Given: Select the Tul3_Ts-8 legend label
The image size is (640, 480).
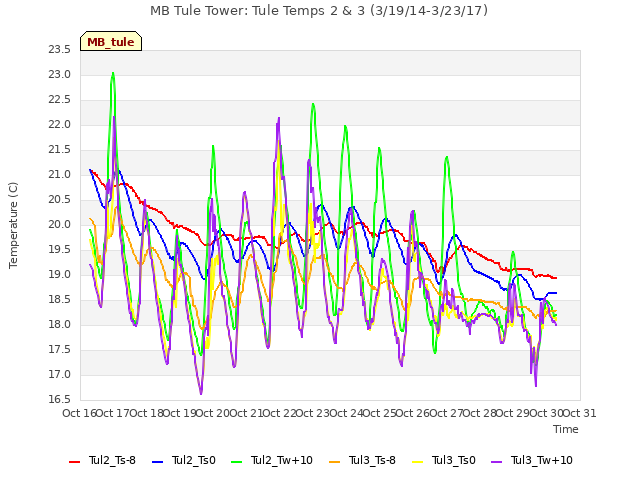Looking at the screenshot, I should [372, 460].
